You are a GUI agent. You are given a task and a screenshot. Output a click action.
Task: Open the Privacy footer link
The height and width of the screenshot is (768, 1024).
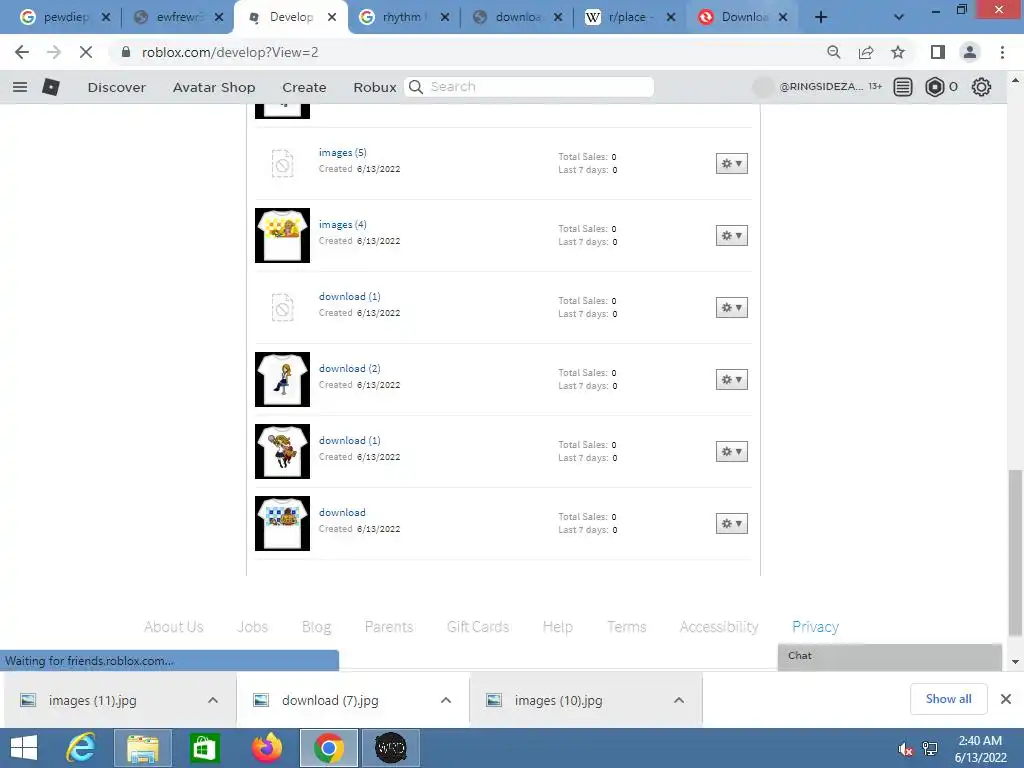(815, 627)
